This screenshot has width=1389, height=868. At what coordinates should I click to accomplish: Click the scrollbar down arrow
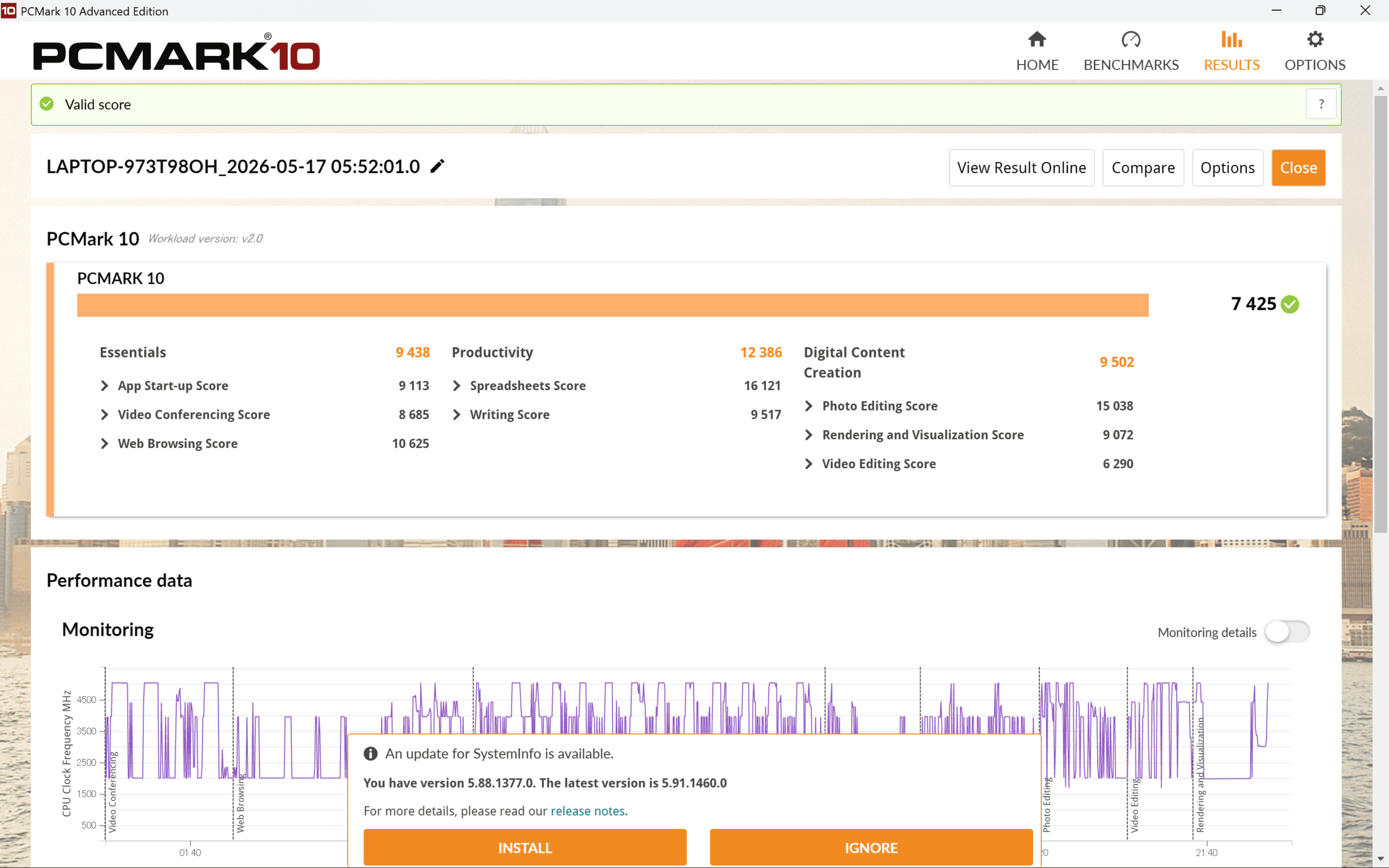1381,859
